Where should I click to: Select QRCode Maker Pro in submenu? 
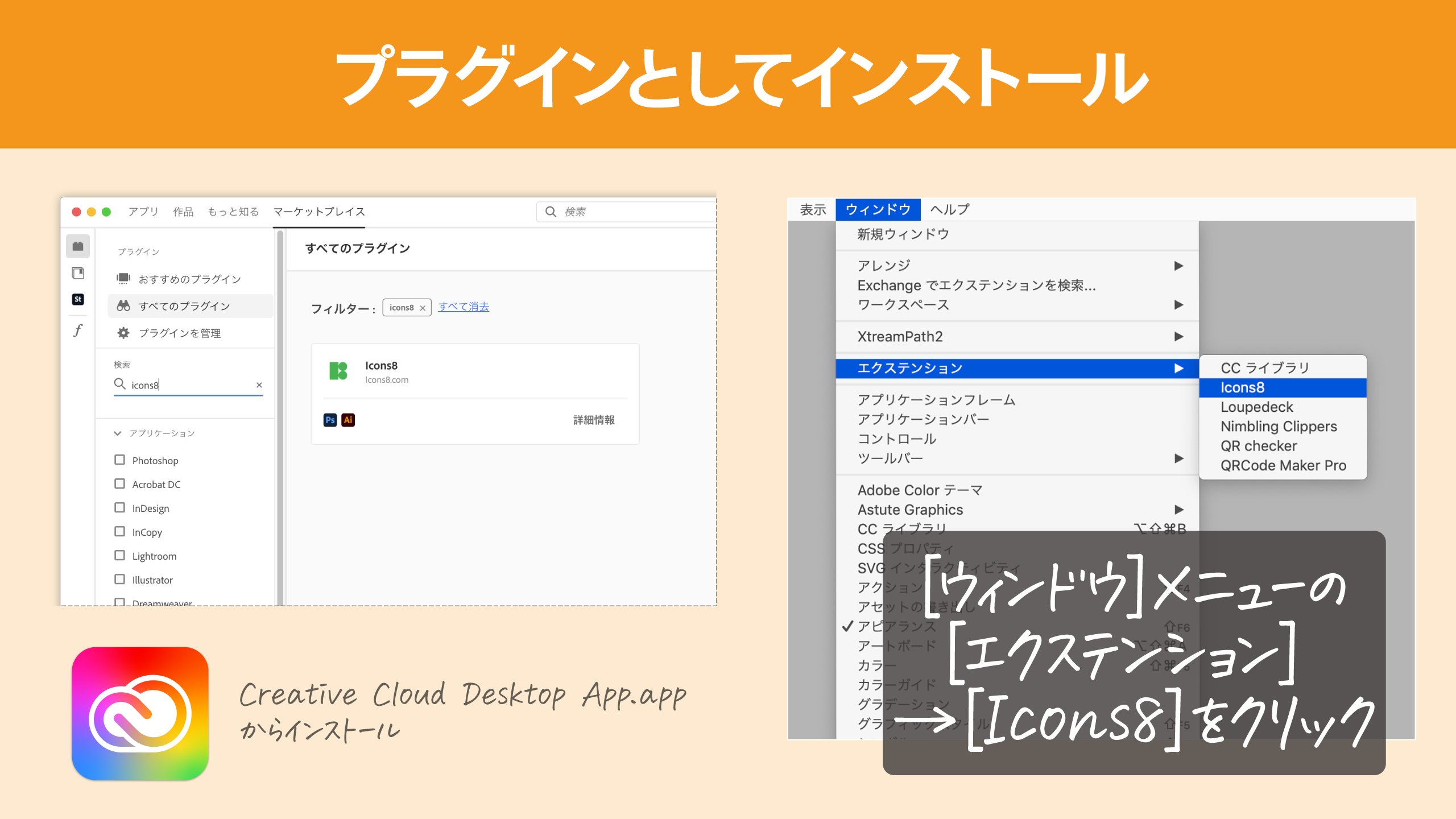(1283, 466)
